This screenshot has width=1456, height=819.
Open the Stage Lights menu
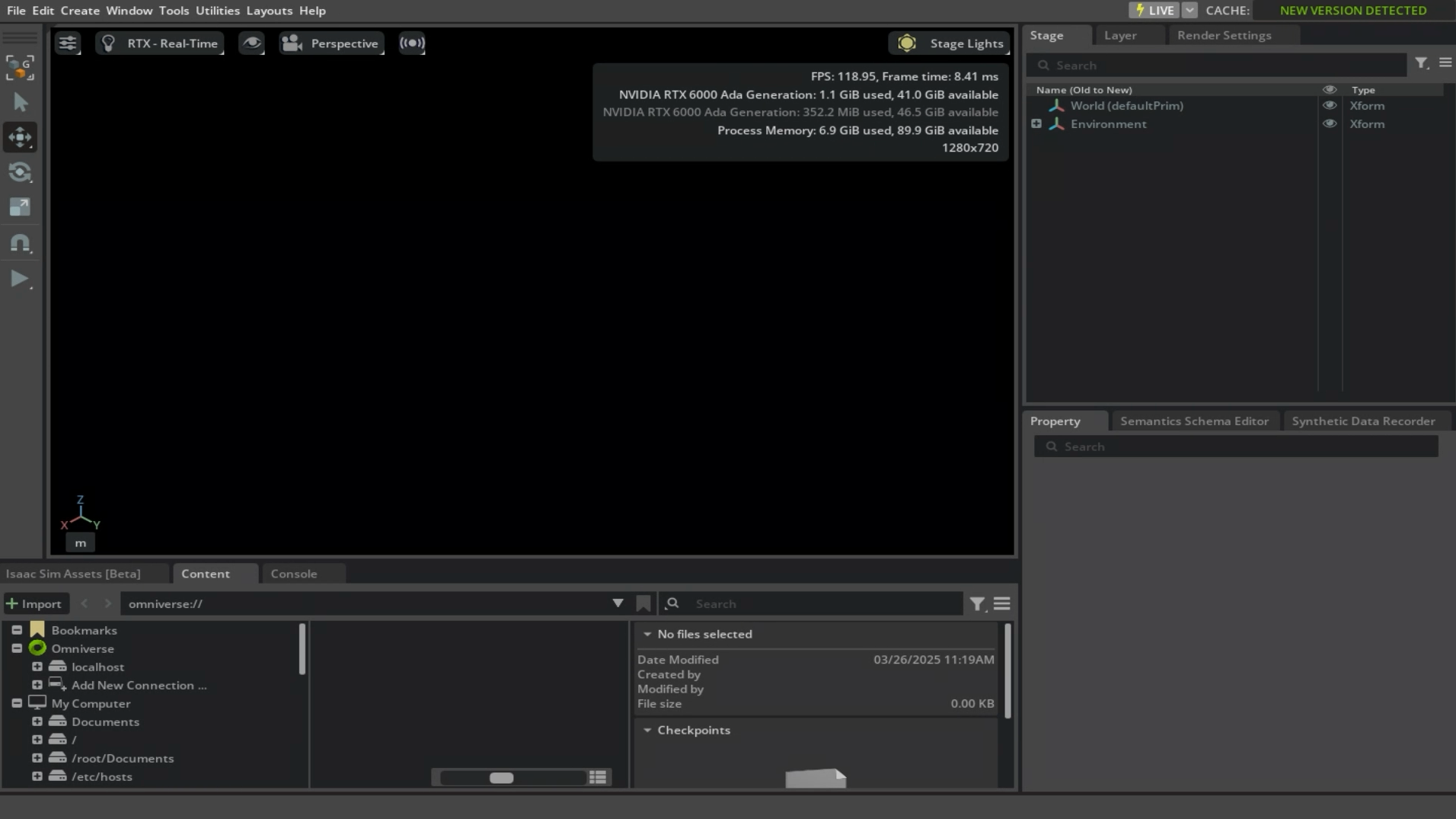point(949,43)
